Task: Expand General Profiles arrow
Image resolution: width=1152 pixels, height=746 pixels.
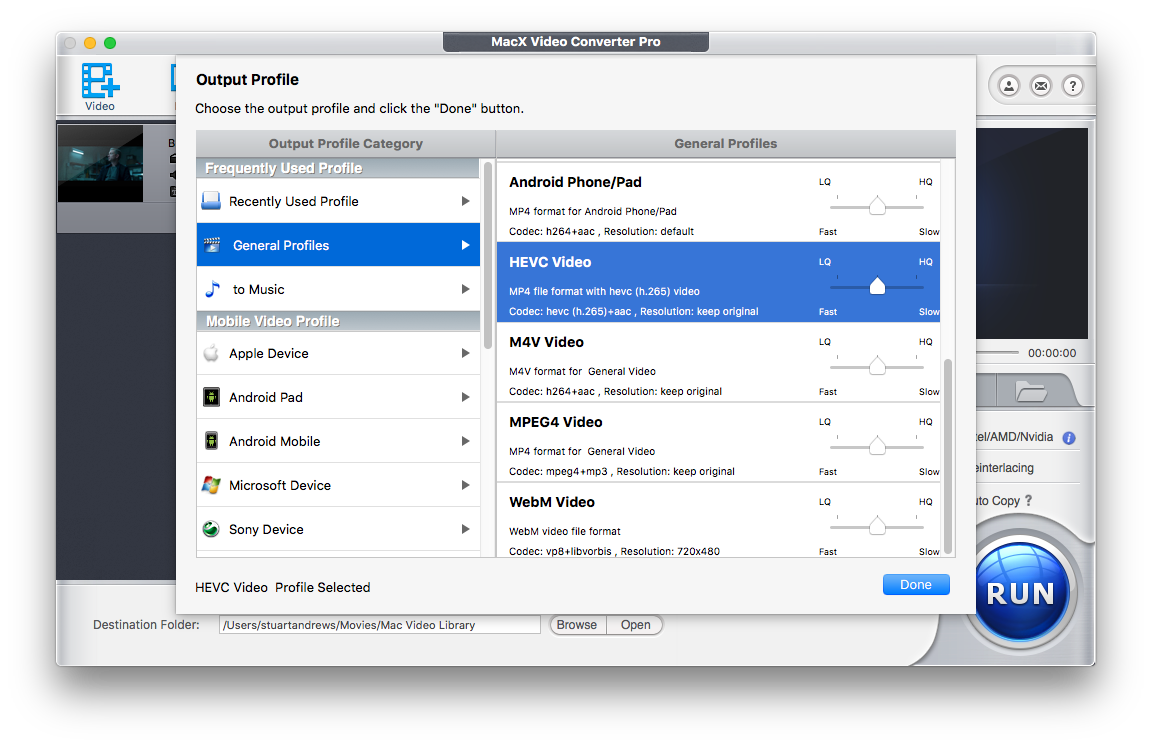Action: click(x=465, y=245)
